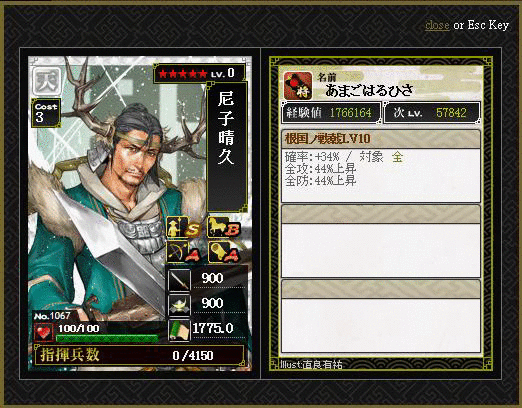Click the 天 rarity icon on the card

click(x=46, y=81)
